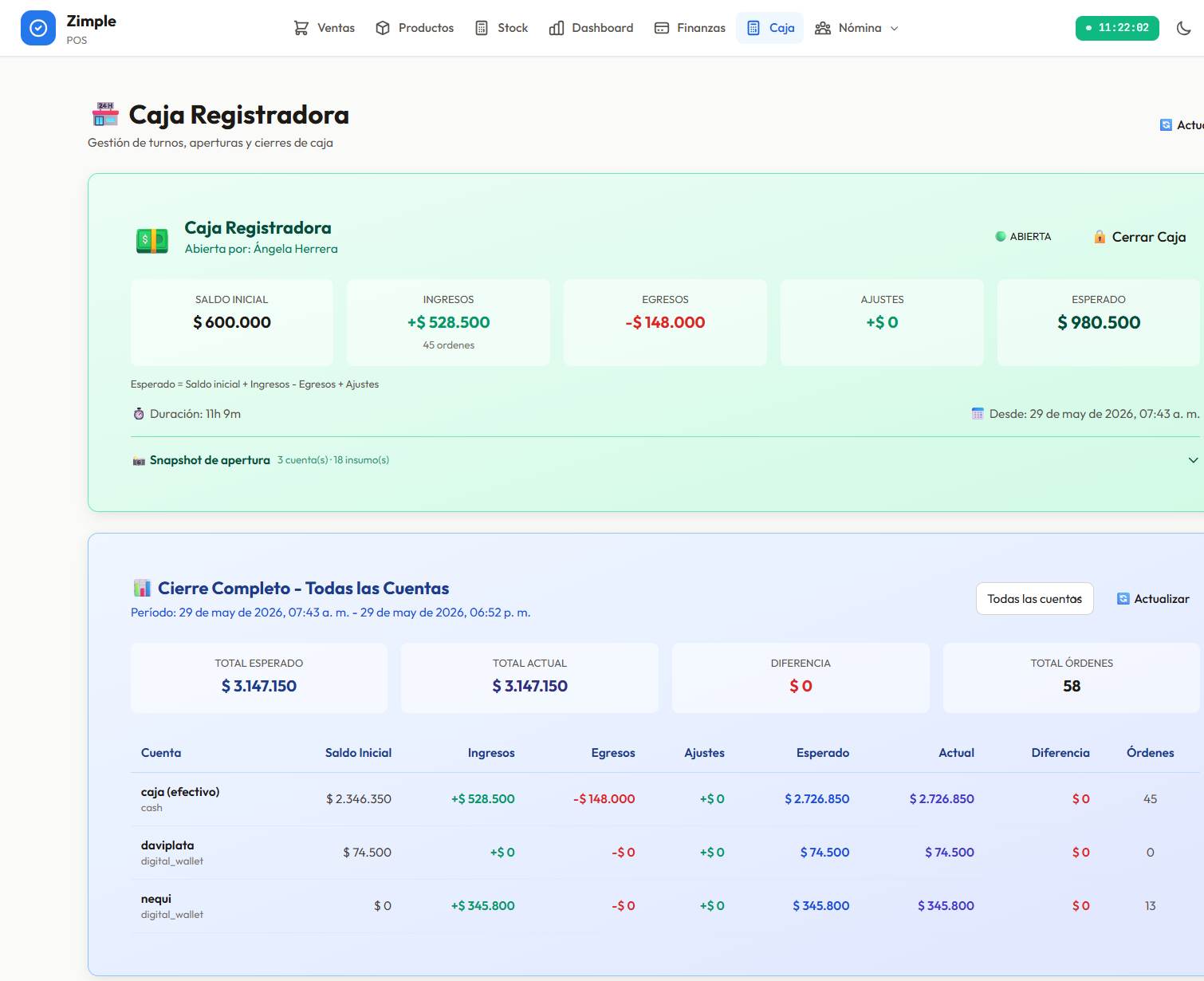Click the green clock time badge

click(x=1117, y=28)
